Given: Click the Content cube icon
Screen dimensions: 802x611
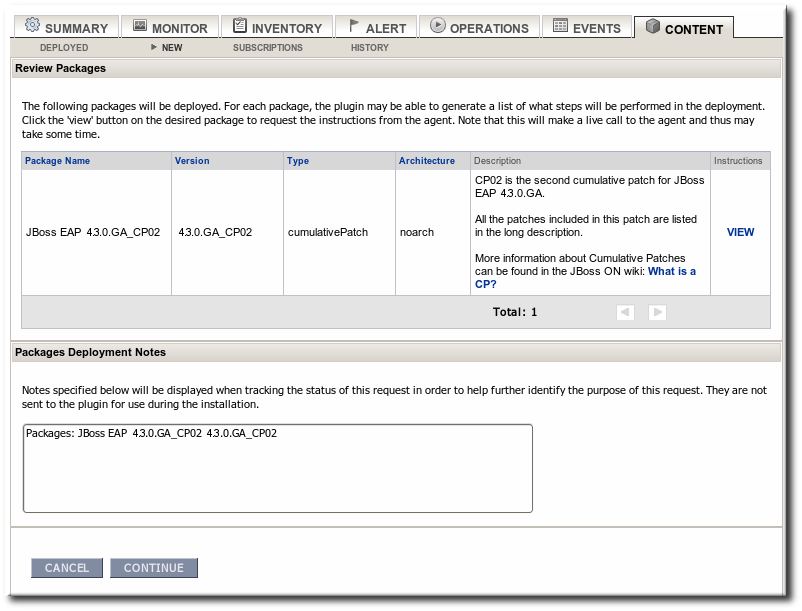Looking at the screenshot, I should pyautogui.click(x=653, y=27).
